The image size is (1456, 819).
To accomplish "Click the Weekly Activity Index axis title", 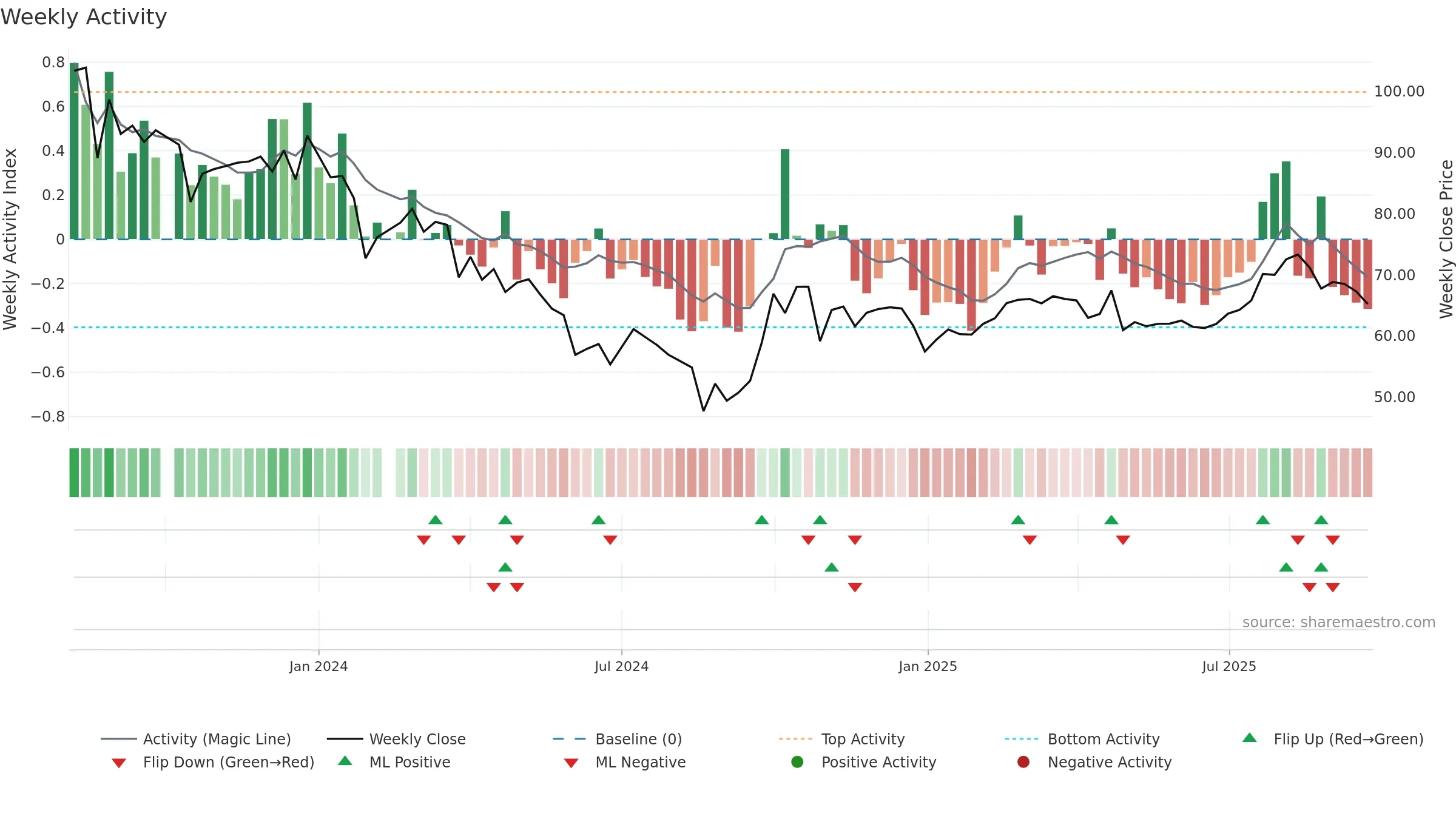I will [10, 239].
